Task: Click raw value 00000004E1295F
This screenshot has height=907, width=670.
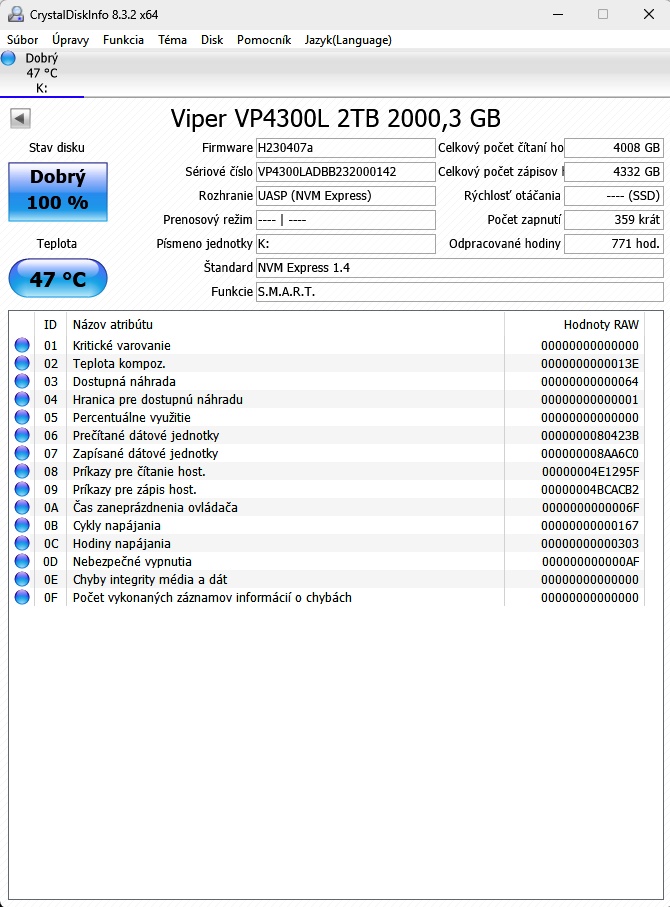Action: [590, 471]
